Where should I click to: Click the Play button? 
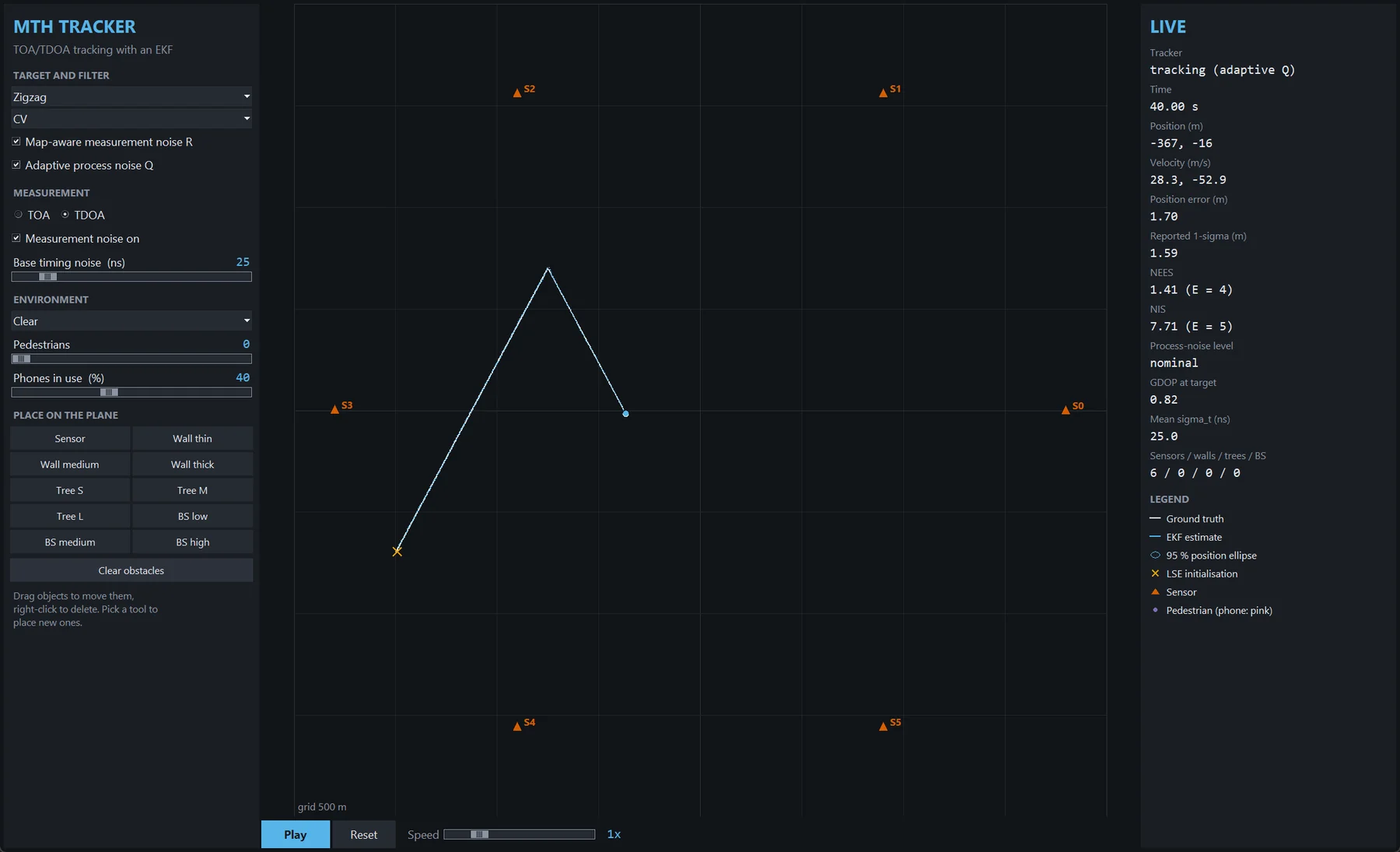pyautogui.click(x=296, y=834)
